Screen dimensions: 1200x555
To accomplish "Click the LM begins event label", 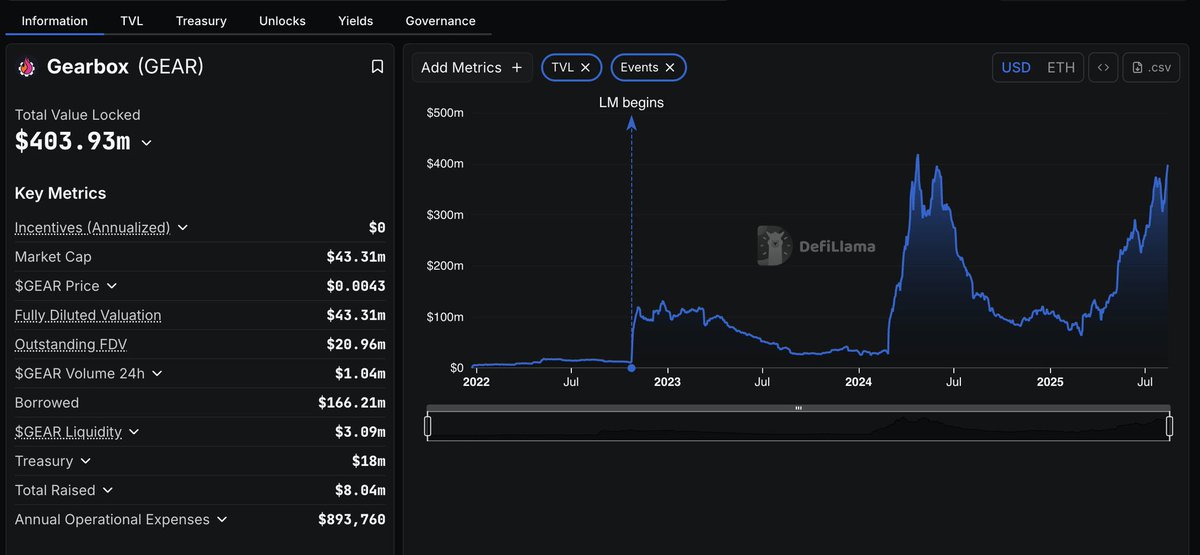I will pyautogui.click(x=631, y=102).
